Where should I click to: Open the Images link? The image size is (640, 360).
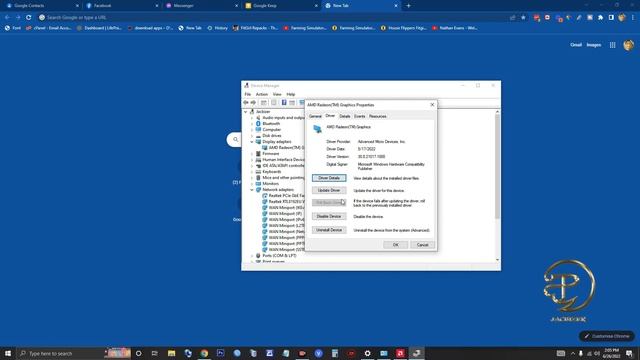click(594, 45)
